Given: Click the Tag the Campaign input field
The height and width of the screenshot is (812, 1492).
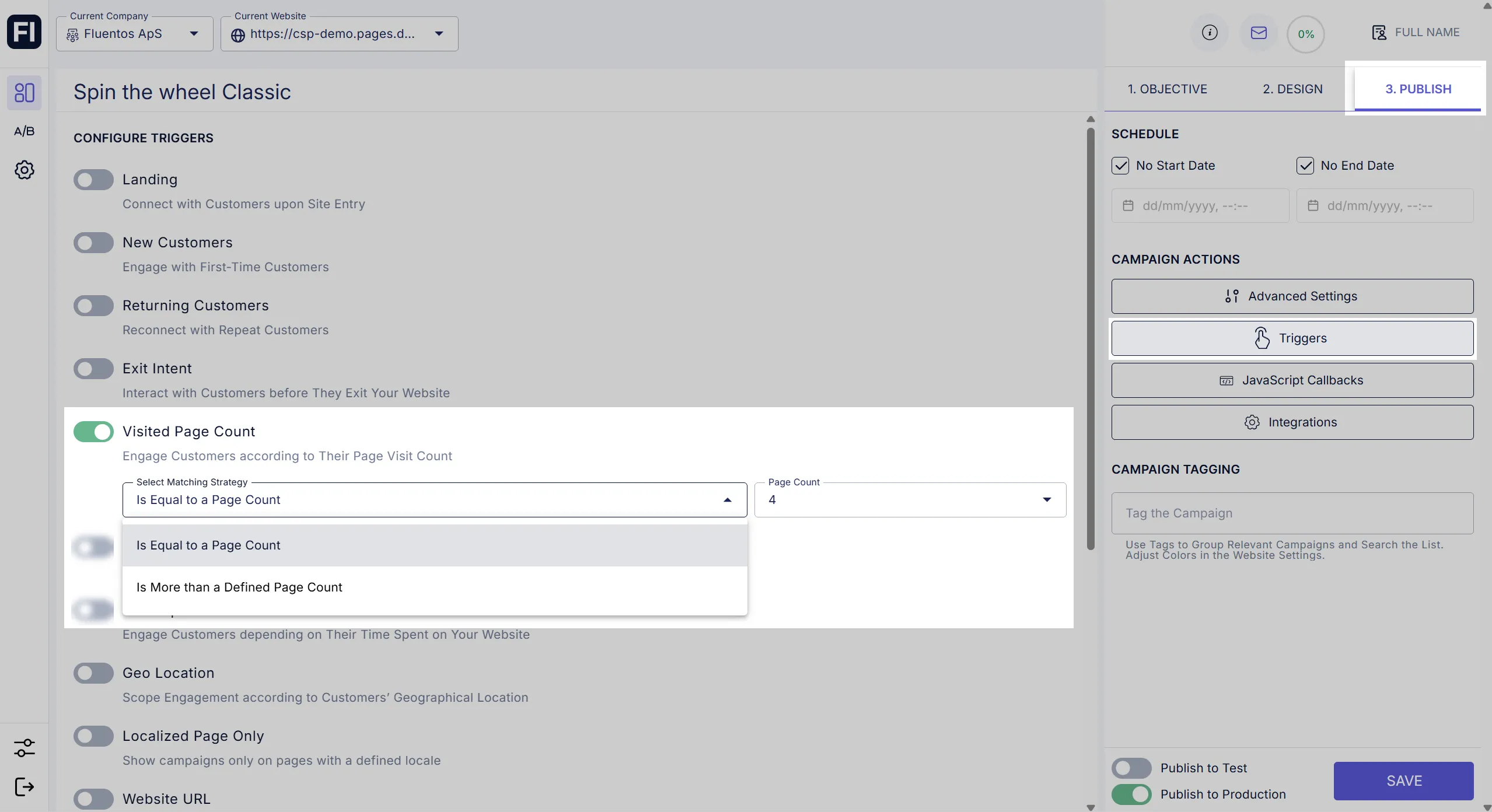Looking at the screenshot, I should click(1292, 513).
